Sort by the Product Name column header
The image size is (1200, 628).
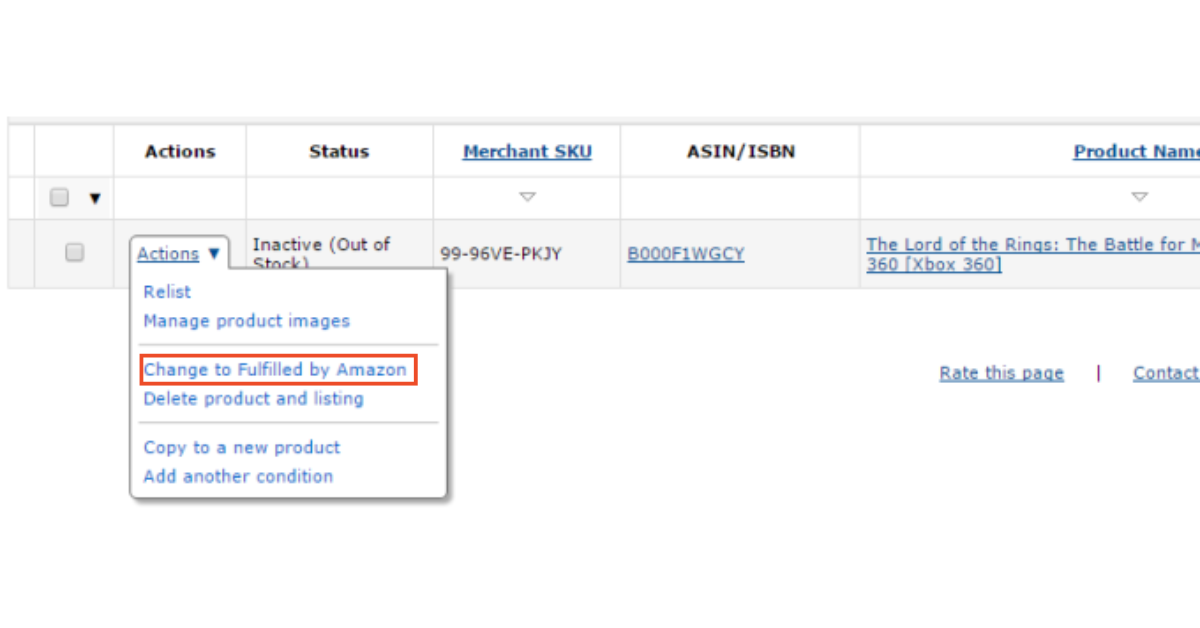[x=1135, y=152]
